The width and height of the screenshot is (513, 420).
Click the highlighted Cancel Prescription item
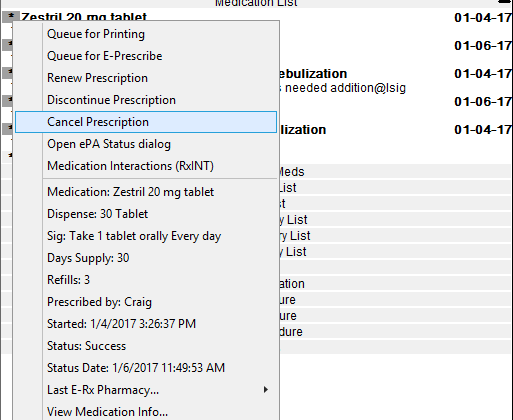pos(146,122)
